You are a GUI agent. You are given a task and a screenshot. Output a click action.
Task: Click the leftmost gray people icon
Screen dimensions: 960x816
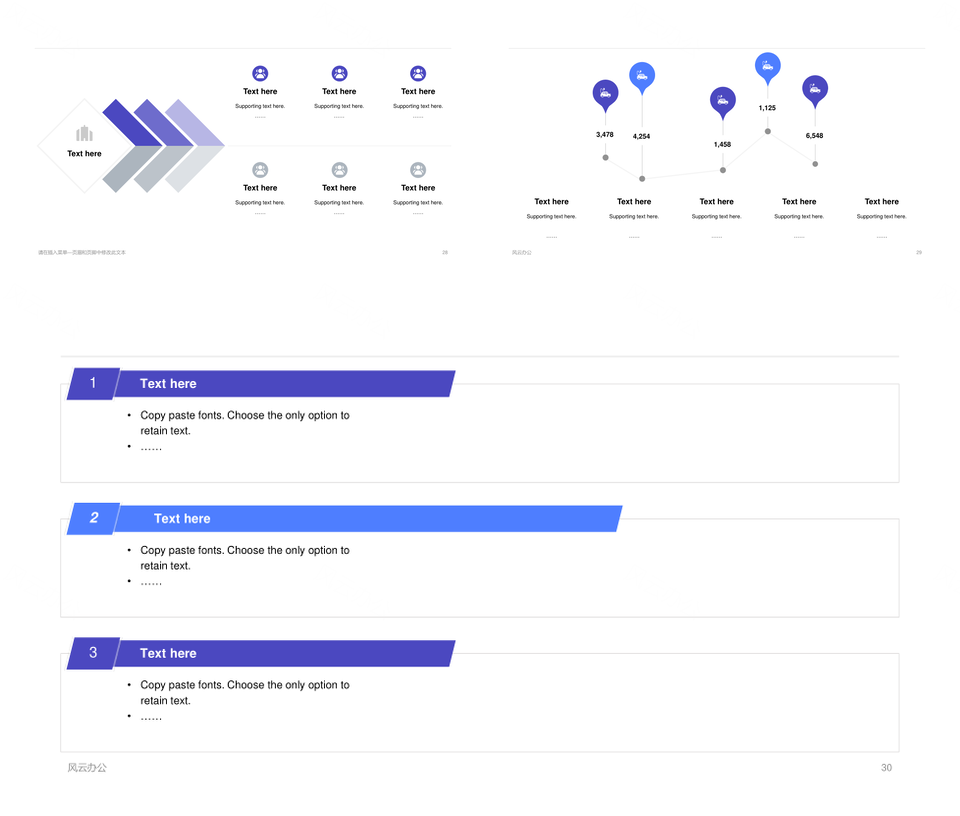click(x=260, y=170)
